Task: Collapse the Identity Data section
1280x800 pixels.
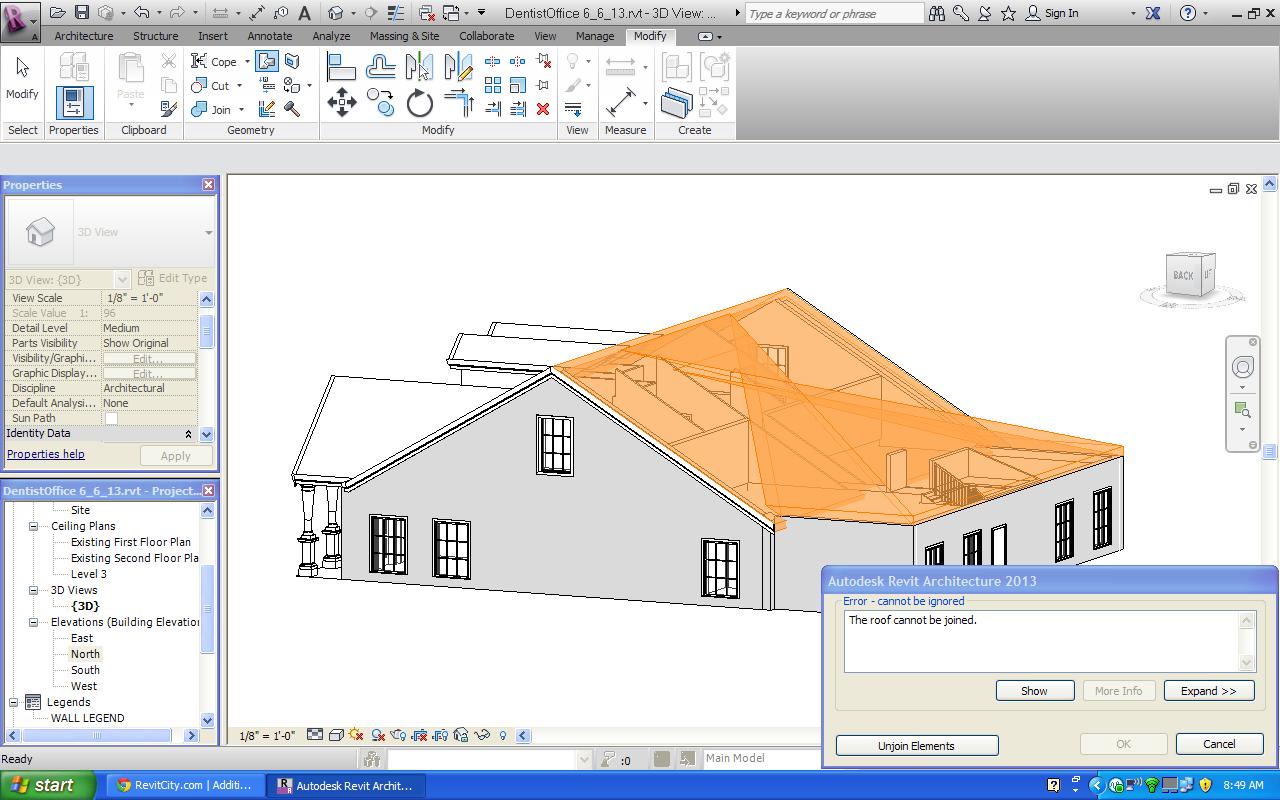Action: click(188, 434)
